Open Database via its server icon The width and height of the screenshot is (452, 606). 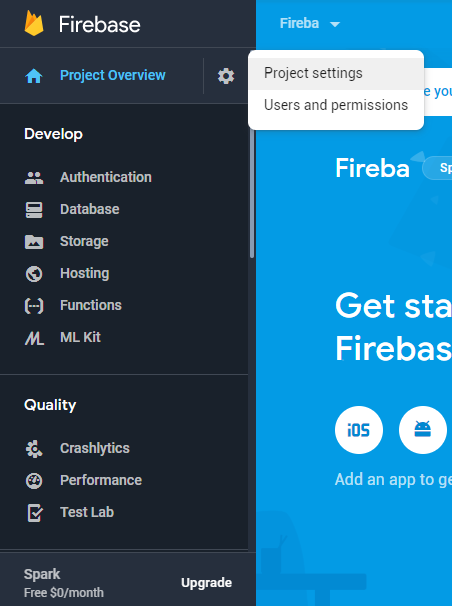pyautogui.click(x=34, y=210)
